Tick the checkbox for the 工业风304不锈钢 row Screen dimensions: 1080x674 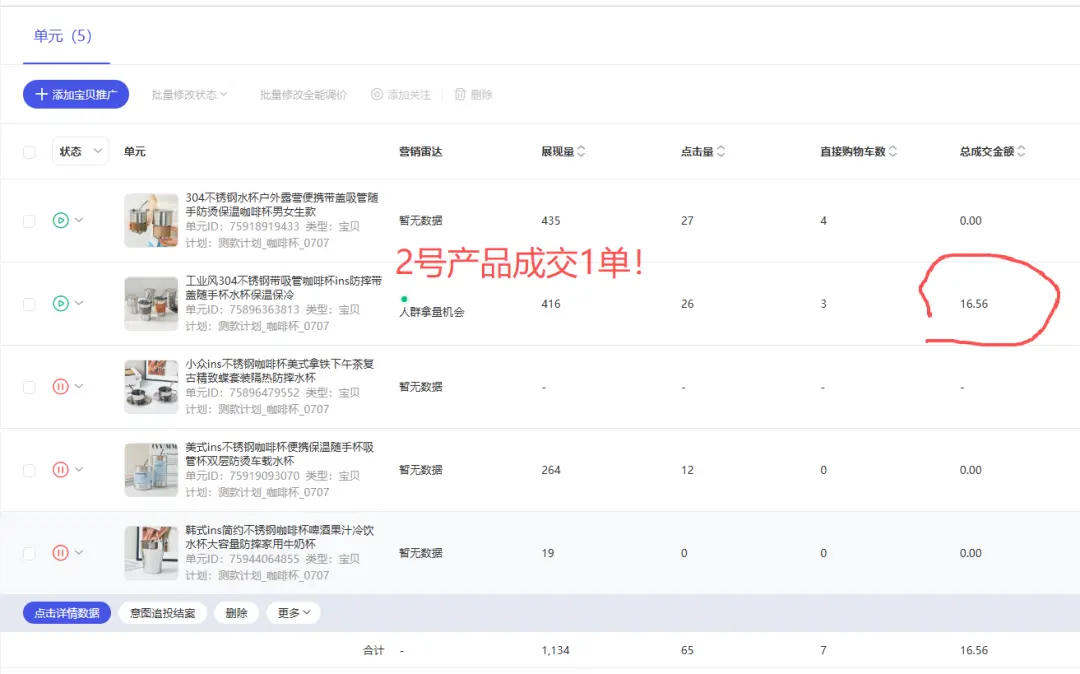tap(29, 304)
